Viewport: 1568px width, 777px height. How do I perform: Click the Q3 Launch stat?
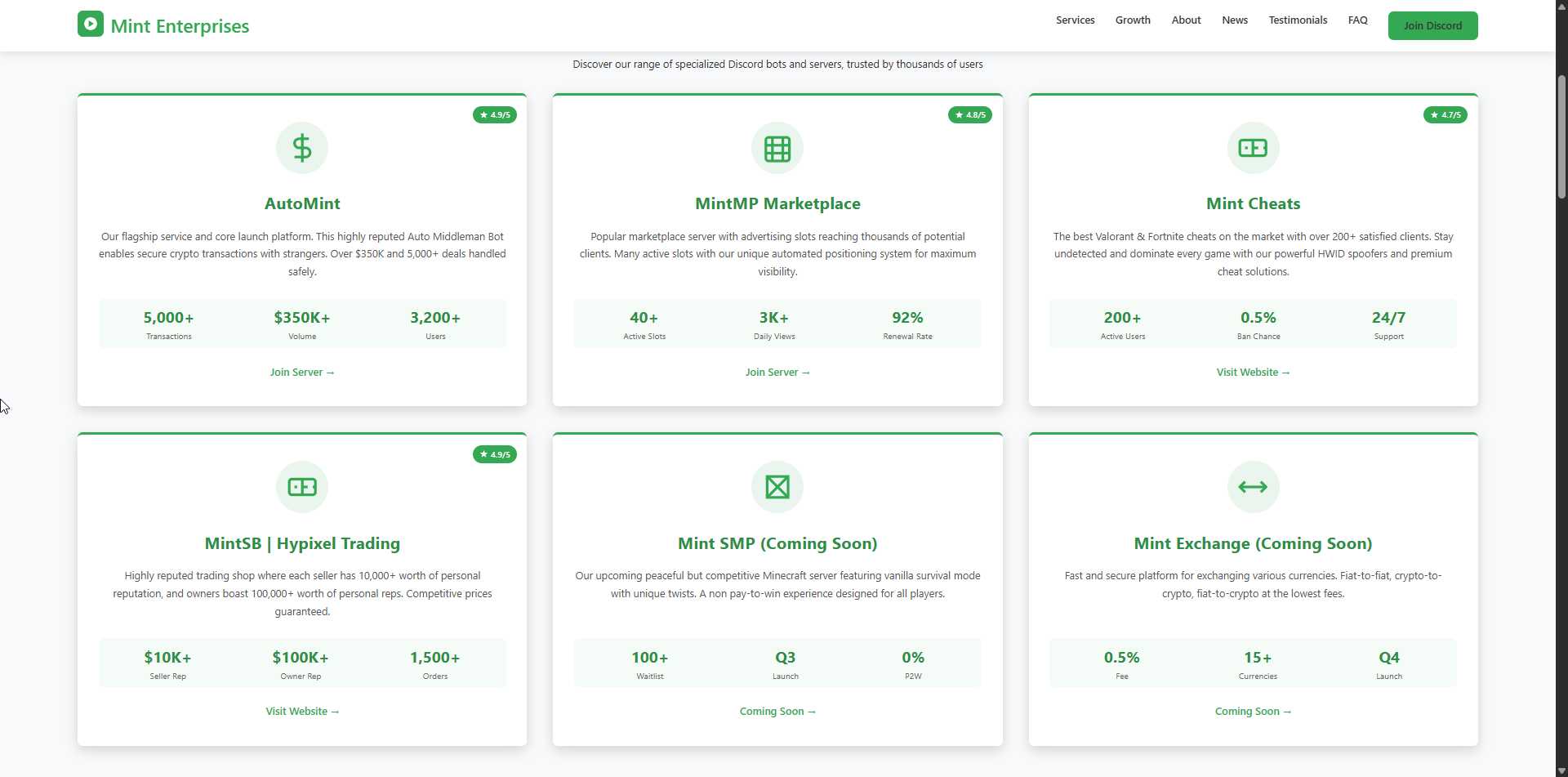(x=786, y=664)
